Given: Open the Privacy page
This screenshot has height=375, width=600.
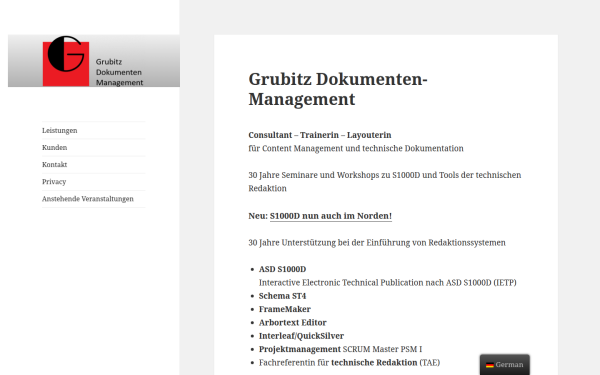Looking at the screenshot, I should (x=54, y=182).
